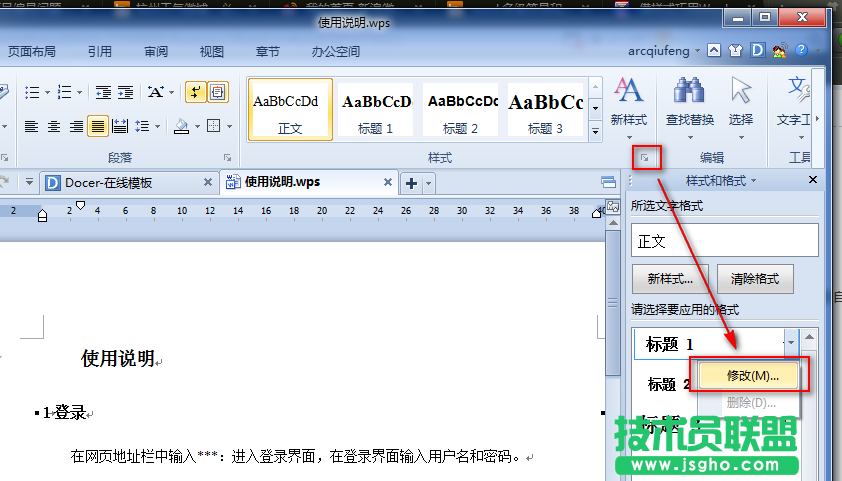Click the borders icon
Viewport: 842px width, 481px height.
pyautogui.click(x=214, y=126)
